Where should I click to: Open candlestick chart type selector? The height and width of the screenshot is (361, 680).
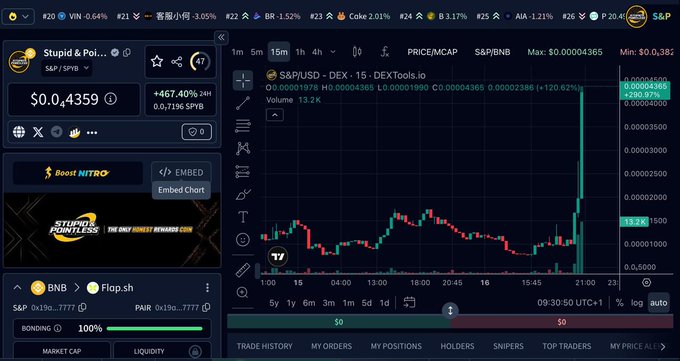point(357,52)
